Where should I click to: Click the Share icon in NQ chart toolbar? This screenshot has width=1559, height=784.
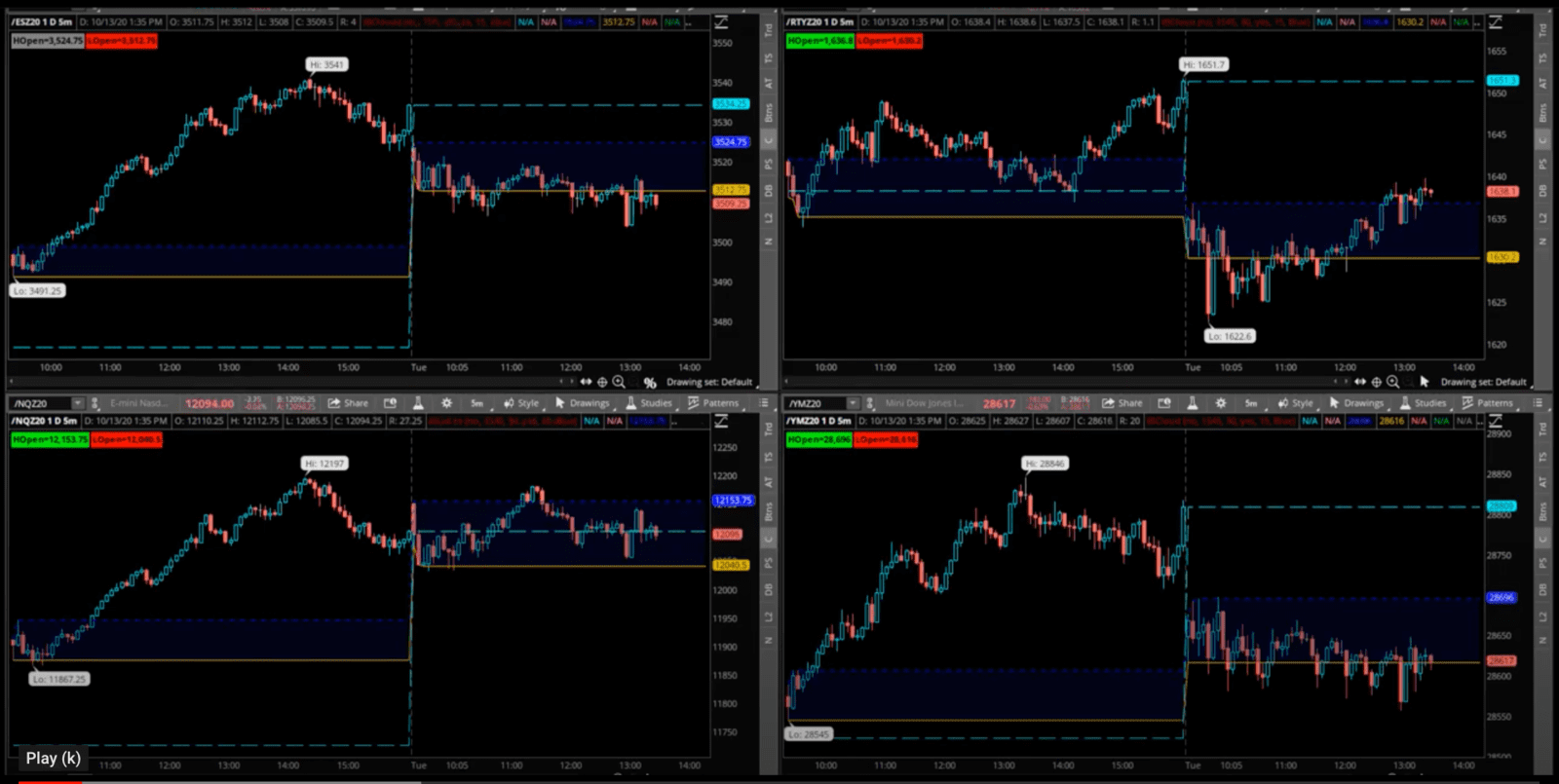pyautogui.click(x=348, y=403)
